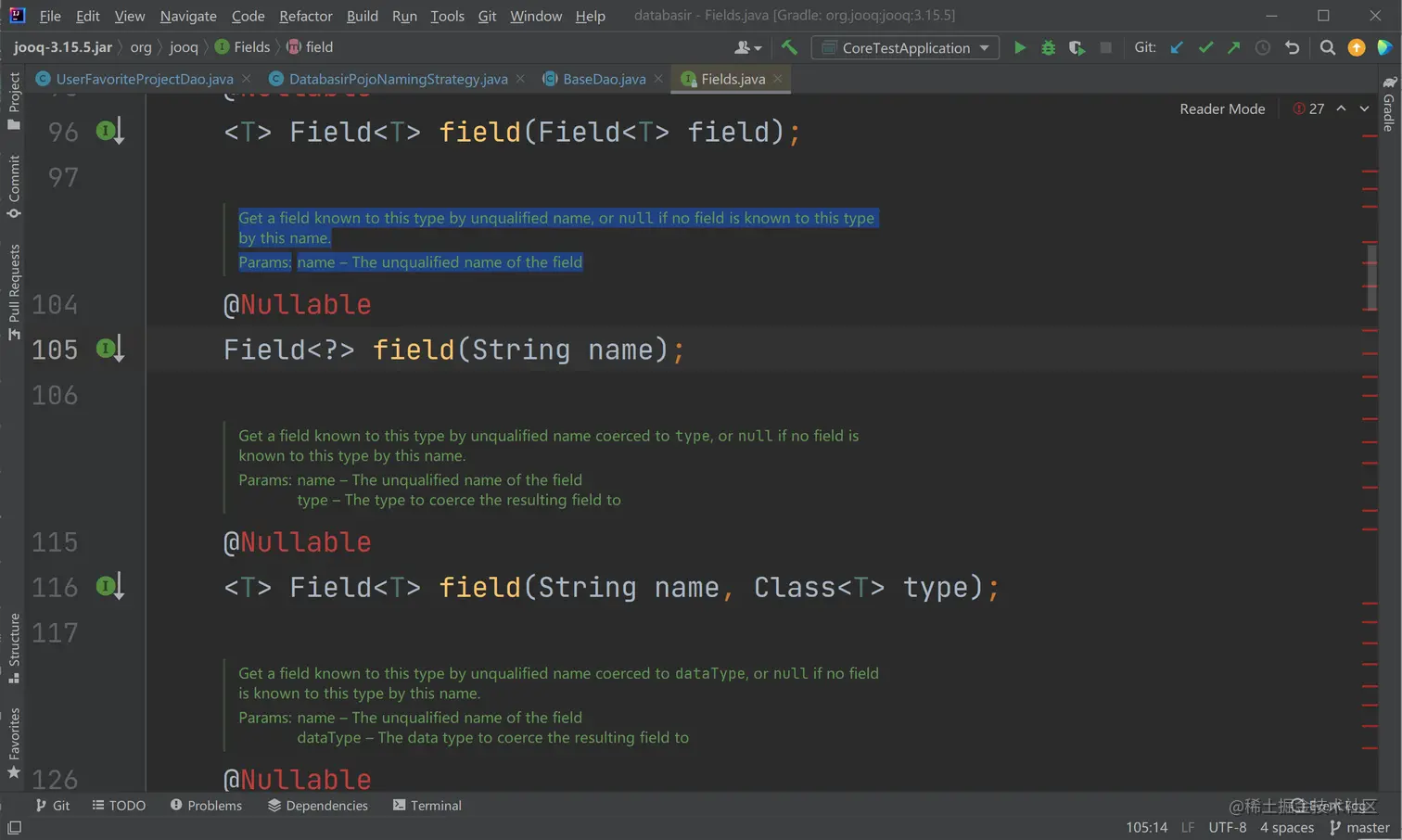Click the implemented-method gutter icon on line 116
The width and height of the screenshot is (1402, 840).
(x=109, y=587)
